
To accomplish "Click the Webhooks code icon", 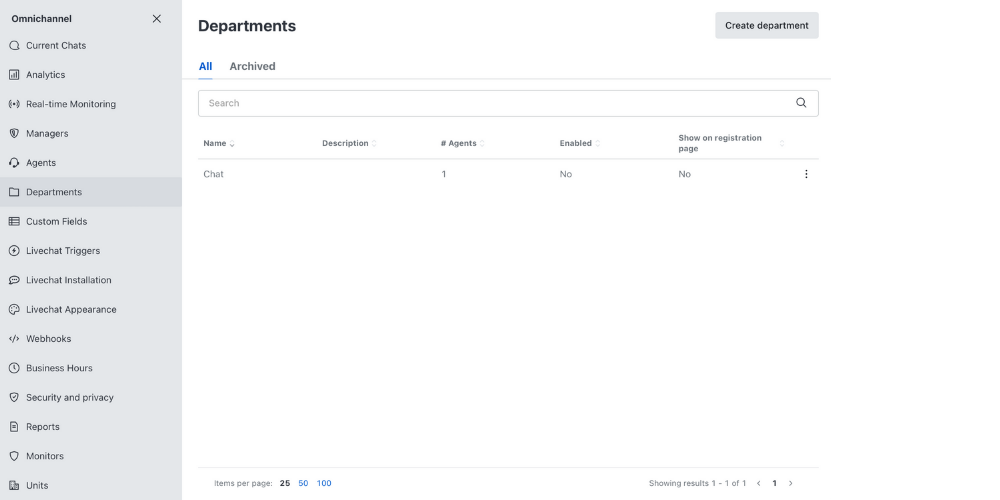I will click(14, 339).
